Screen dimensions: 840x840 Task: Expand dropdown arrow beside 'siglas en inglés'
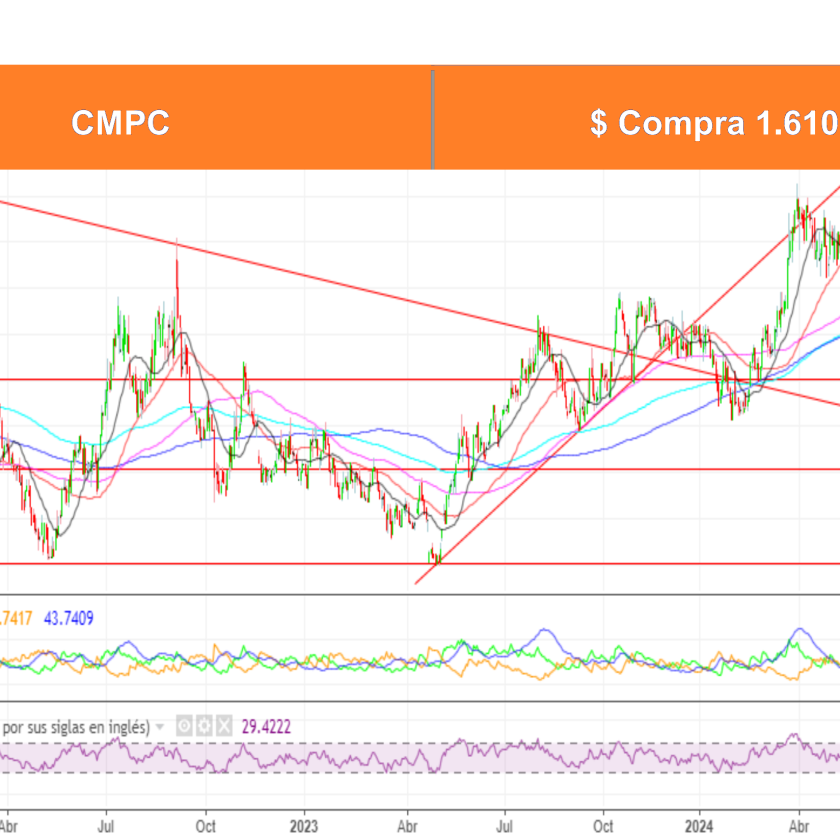click(x=160, y=727)
